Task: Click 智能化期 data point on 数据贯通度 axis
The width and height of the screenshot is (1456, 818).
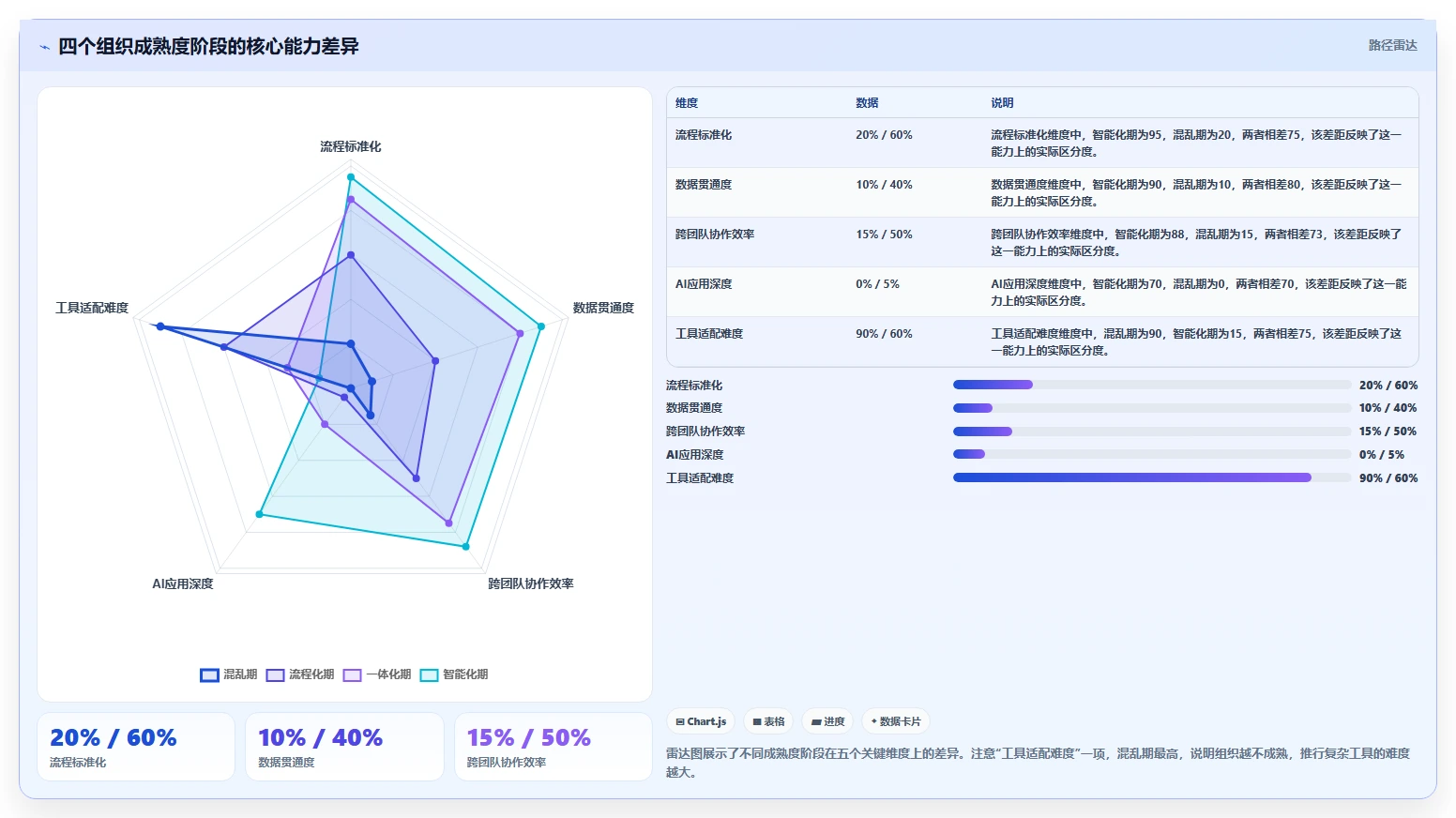Action: 541,326
